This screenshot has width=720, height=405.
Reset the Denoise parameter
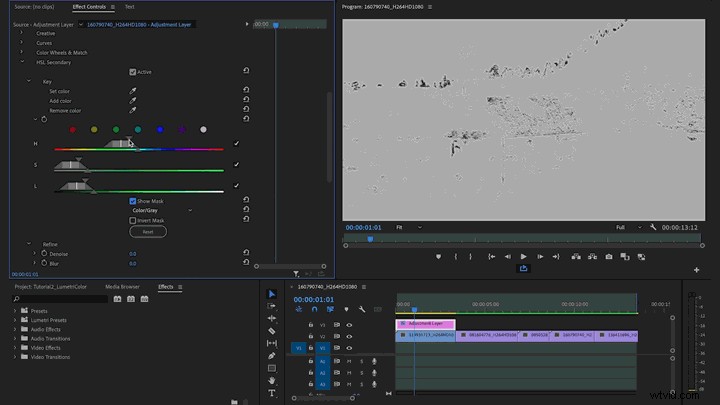pos(246,253)
